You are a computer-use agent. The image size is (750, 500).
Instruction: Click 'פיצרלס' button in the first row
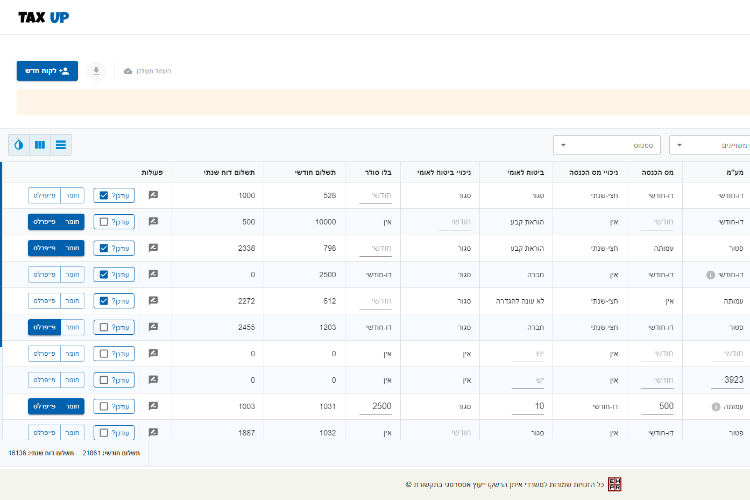[44, 195]
